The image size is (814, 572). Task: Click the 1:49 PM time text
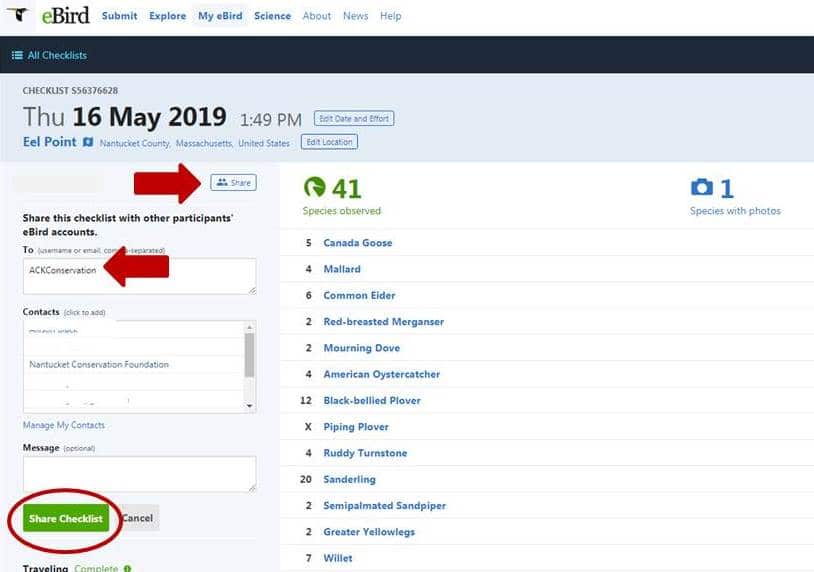270,120
